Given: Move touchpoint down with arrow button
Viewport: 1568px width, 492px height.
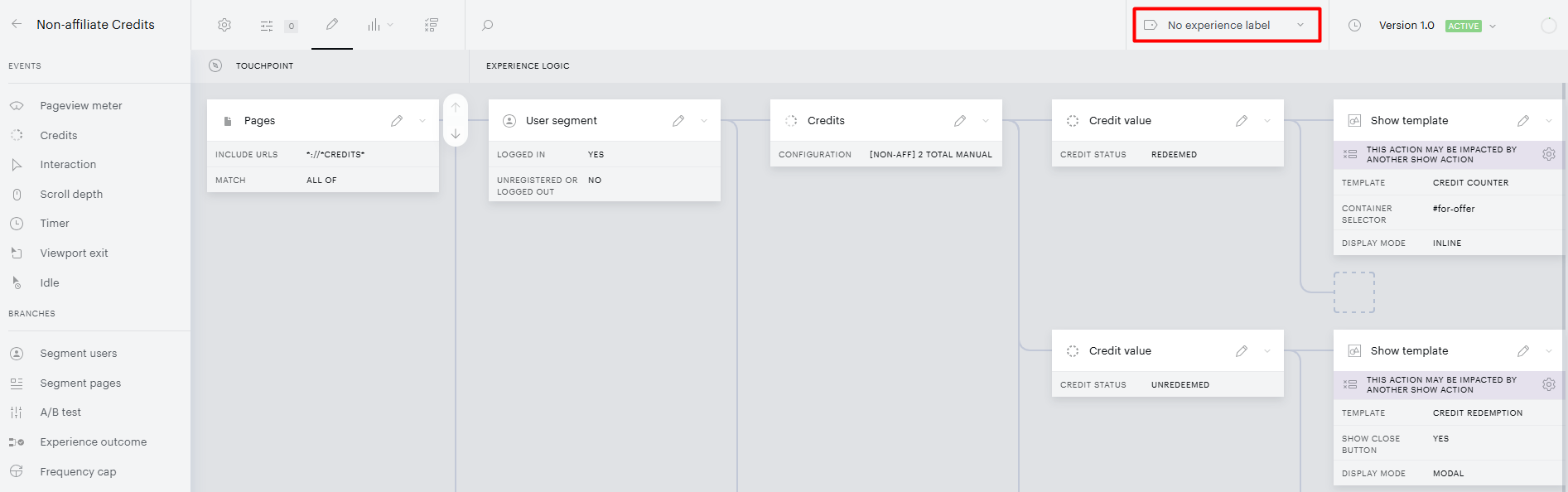Looking at the screenshot, I should (456, 133).
